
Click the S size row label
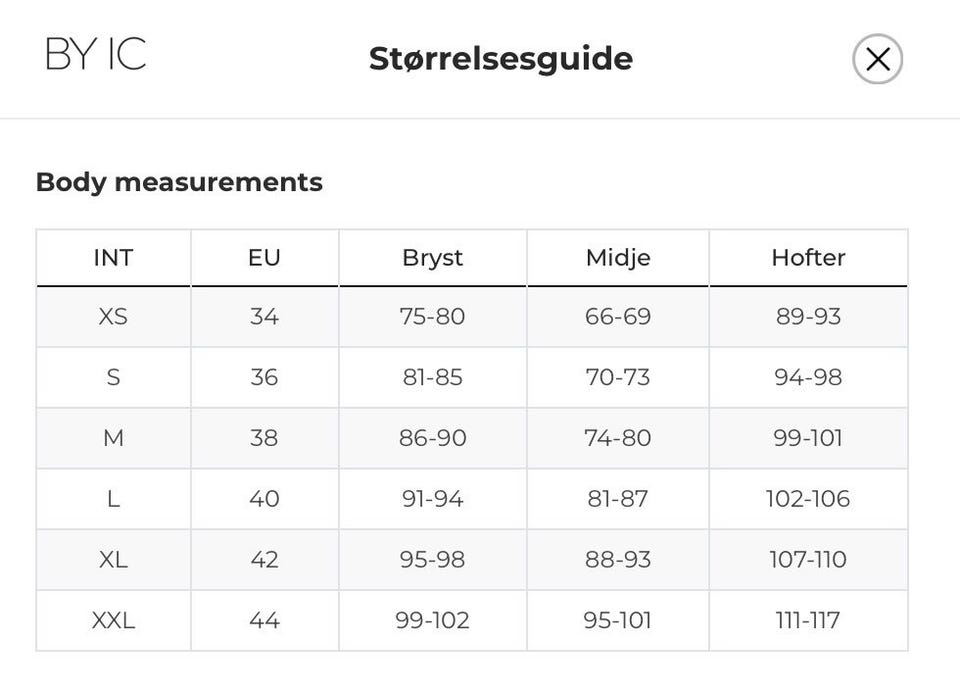[113, 377]
